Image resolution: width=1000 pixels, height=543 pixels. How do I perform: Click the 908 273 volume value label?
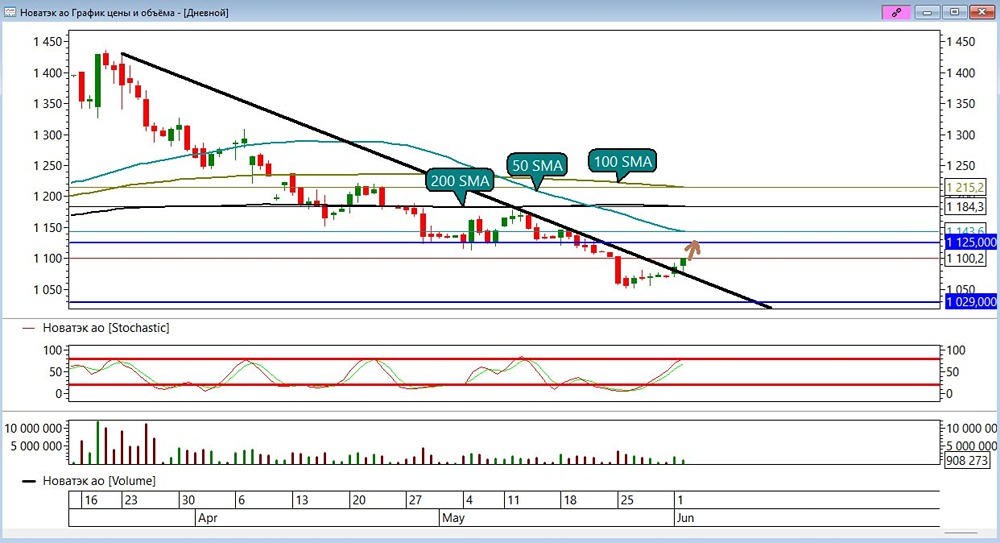(967, 460)
